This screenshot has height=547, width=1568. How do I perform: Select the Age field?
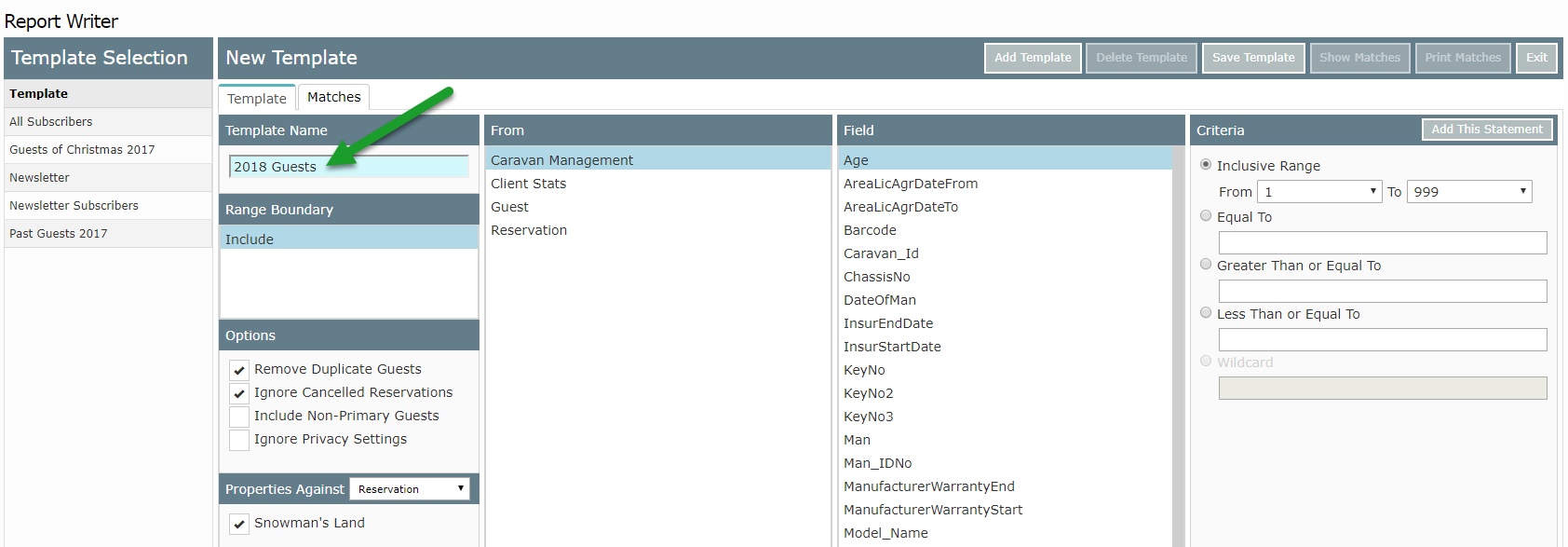[1005, 160]
